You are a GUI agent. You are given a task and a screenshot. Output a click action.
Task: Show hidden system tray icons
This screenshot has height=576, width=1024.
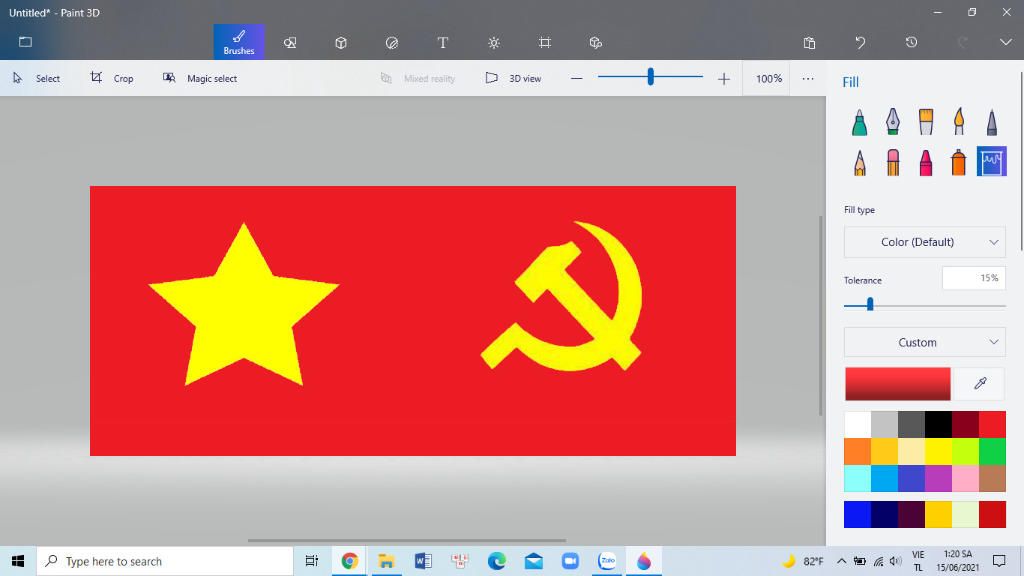point(841,561)
